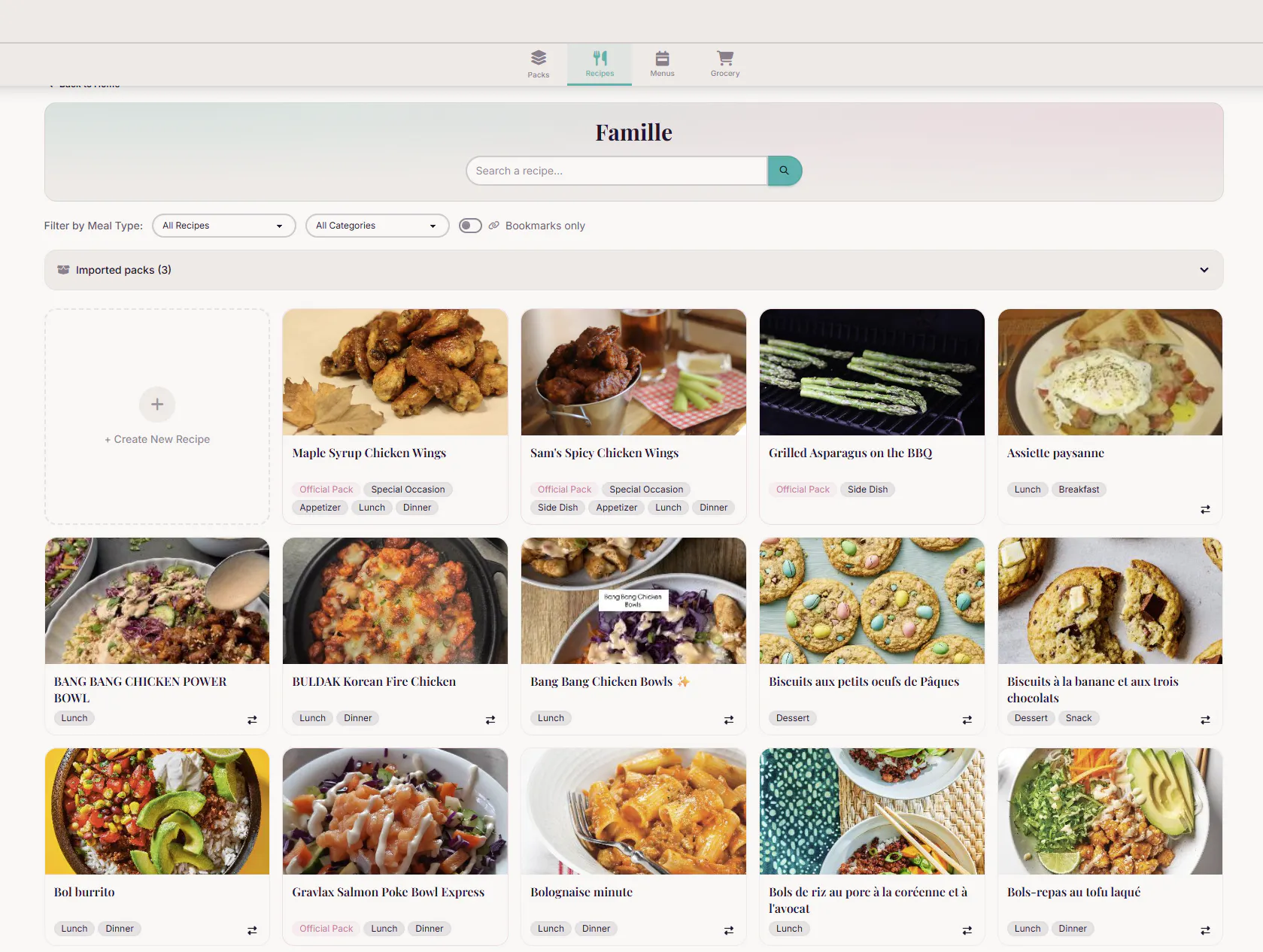
Task: Click Snack tag on banana biscuits card
Action: pyautogui.click(x=1079, y=718)
